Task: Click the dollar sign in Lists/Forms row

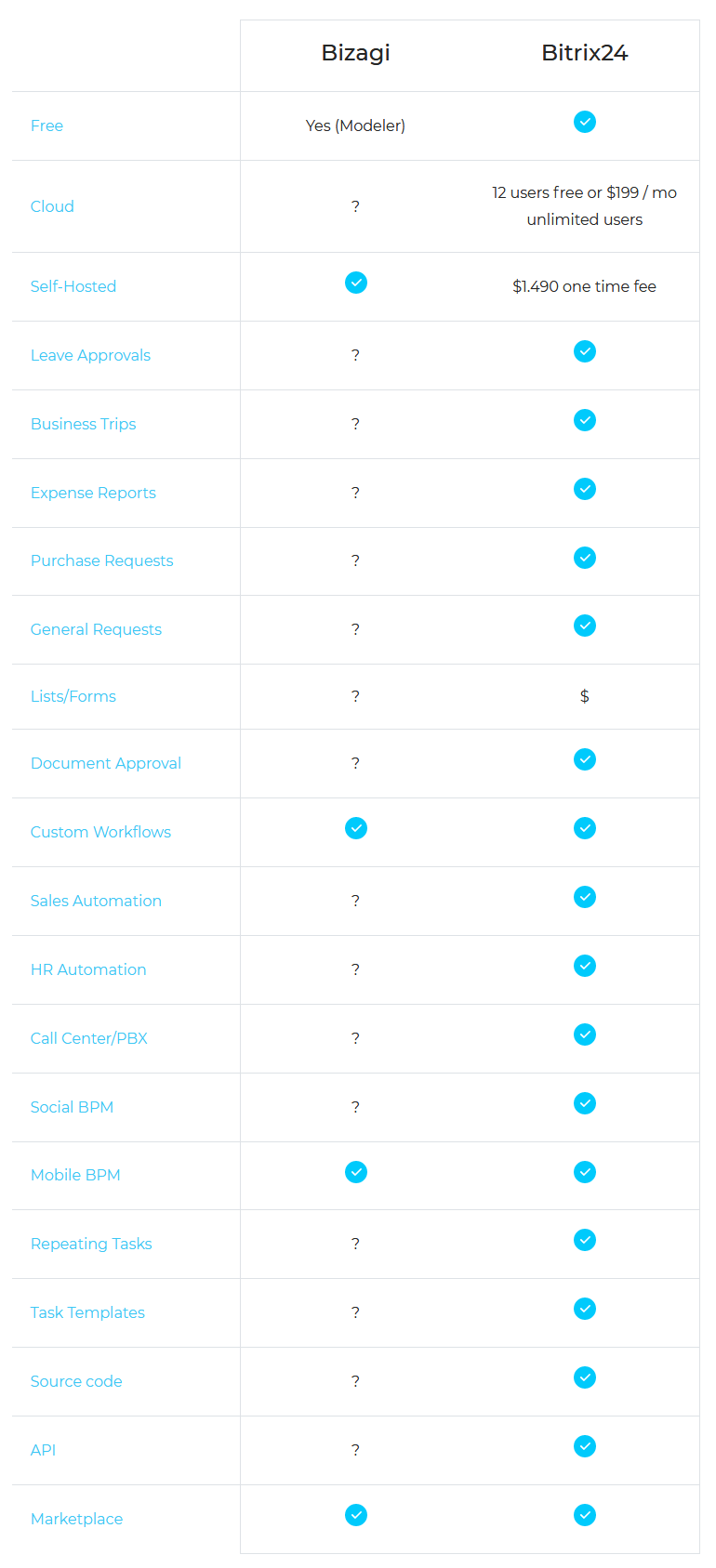Action: 585,696
